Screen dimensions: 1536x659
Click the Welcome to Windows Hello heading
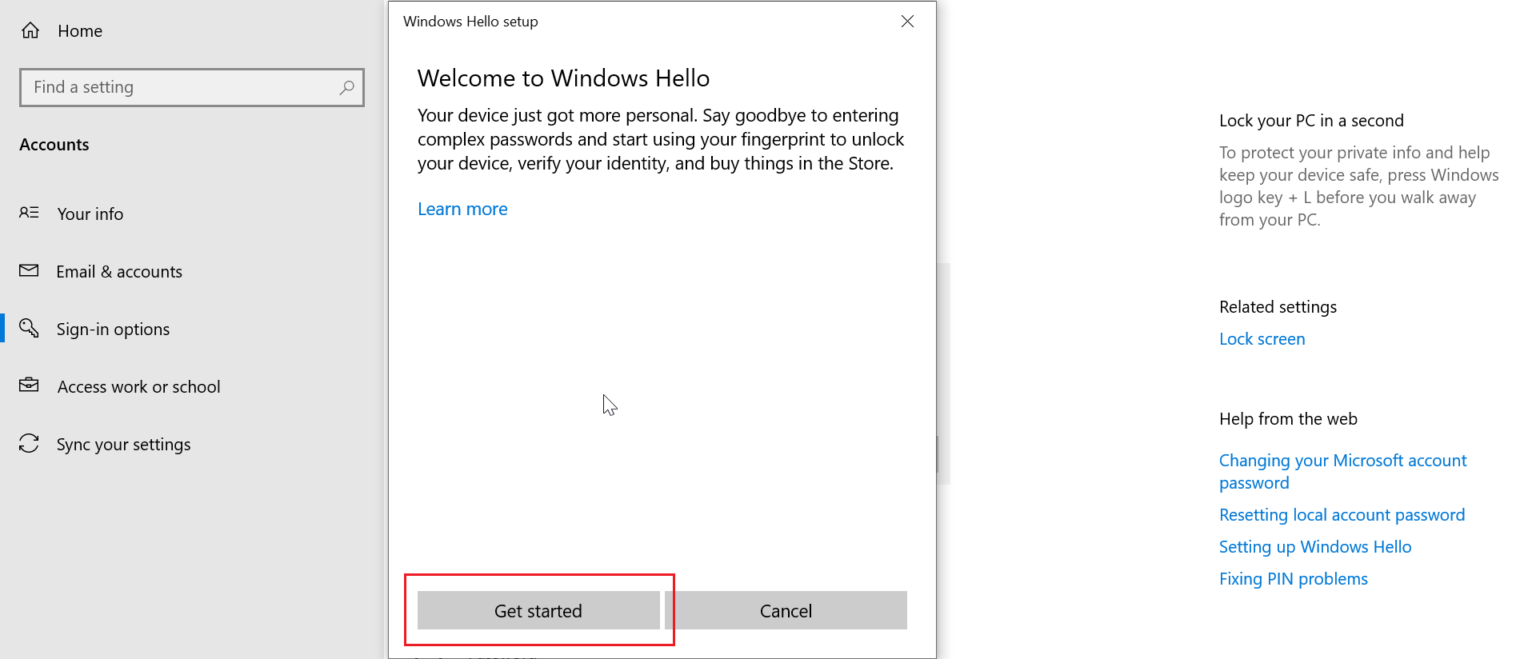click(563, 78)
